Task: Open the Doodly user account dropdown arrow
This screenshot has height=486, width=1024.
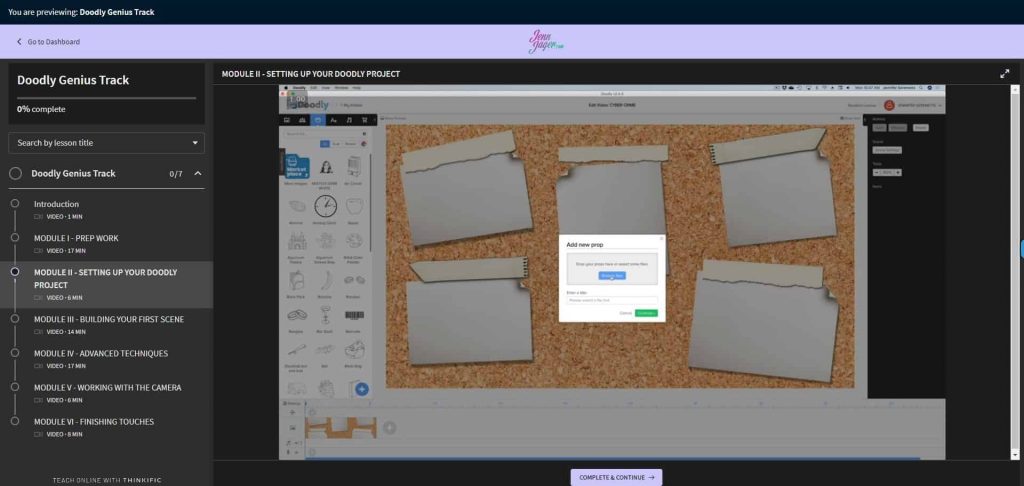Action: (940, 105)
